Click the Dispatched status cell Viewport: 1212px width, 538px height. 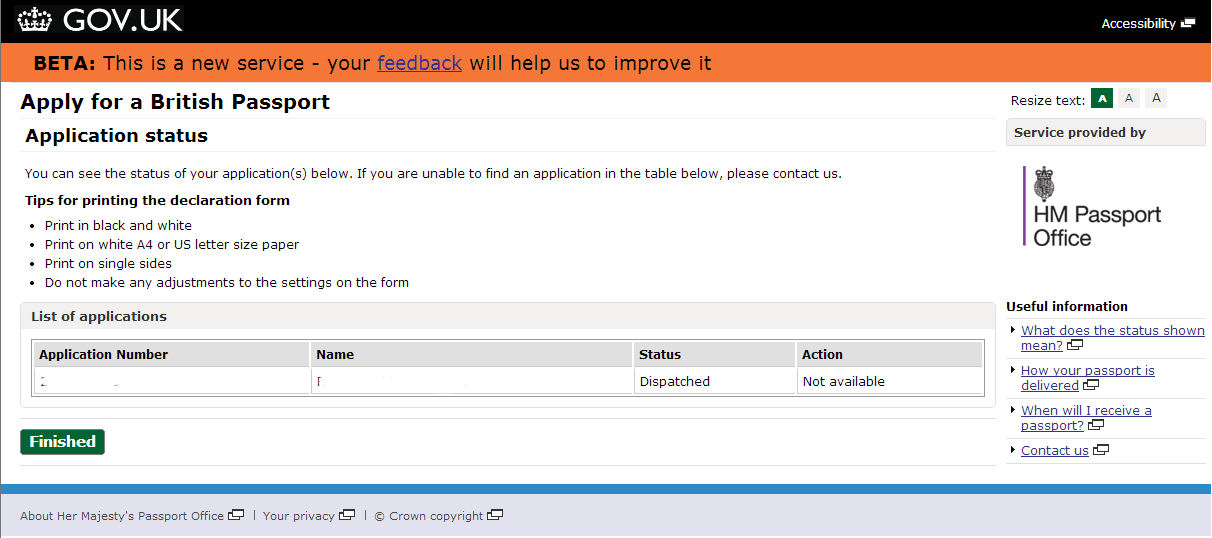pos(675,381)
